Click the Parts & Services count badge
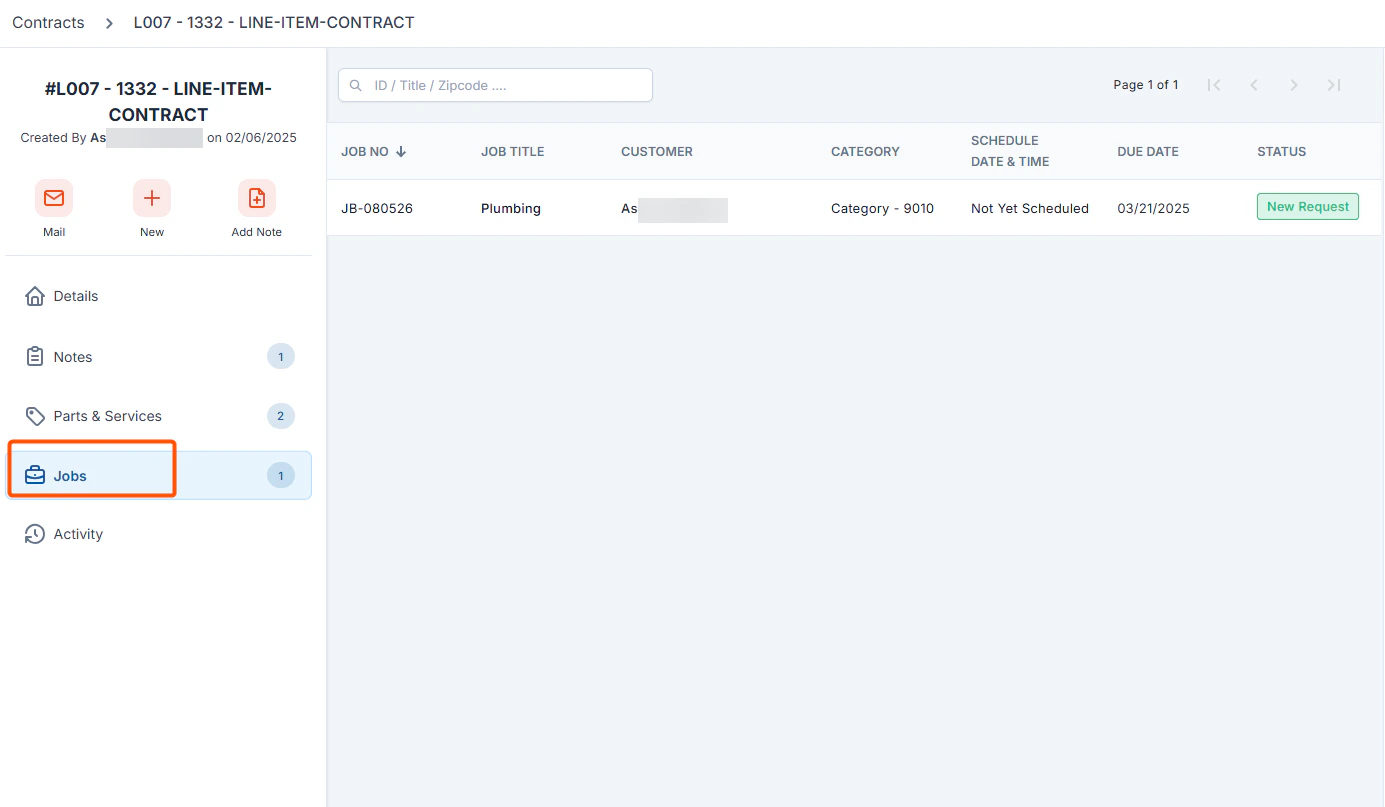The image size is (1385, 807). point(281,416)
